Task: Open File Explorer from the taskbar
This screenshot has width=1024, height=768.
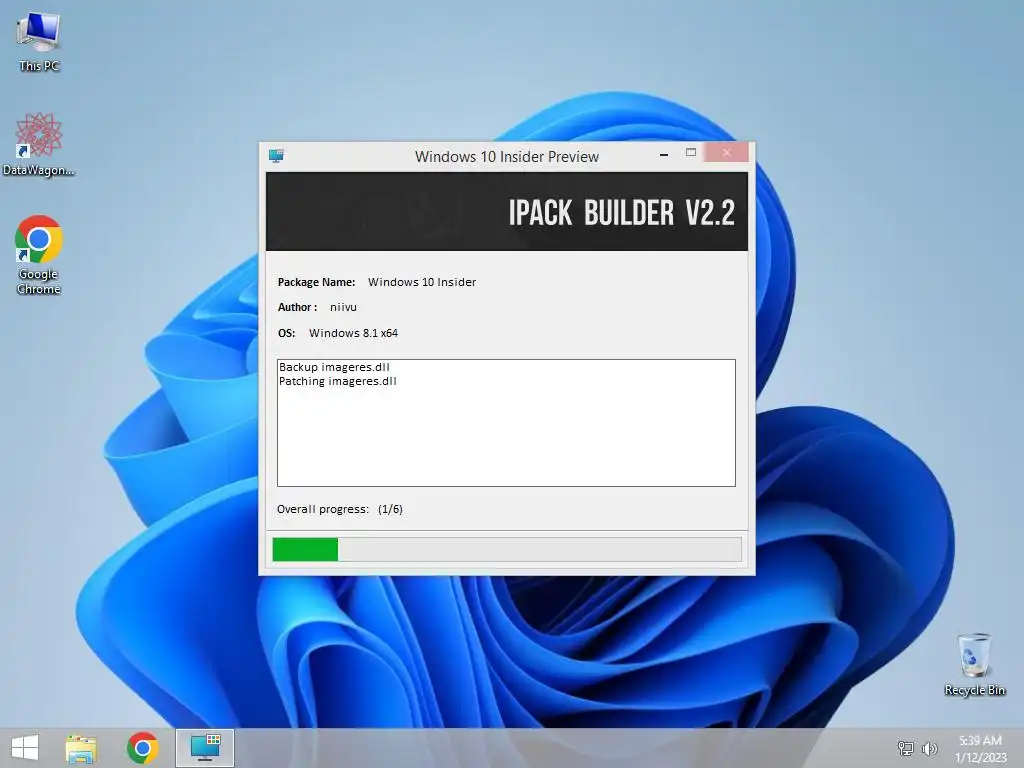Action: [81, 748]
